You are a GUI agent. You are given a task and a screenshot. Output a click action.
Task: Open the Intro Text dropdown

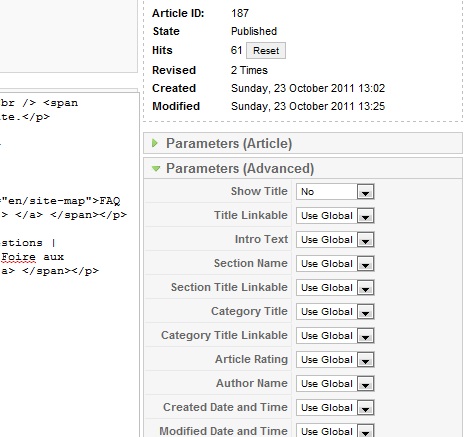pos(335,240)
